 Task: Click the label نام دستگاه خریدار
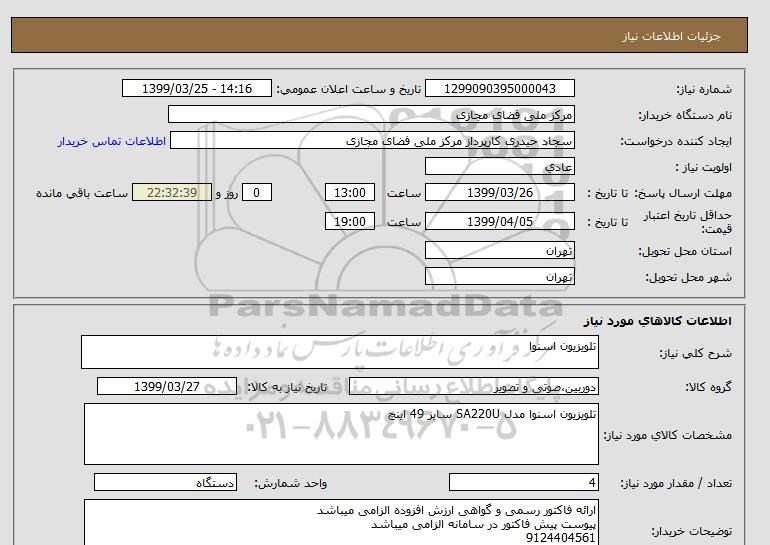(x=685, y=115)
